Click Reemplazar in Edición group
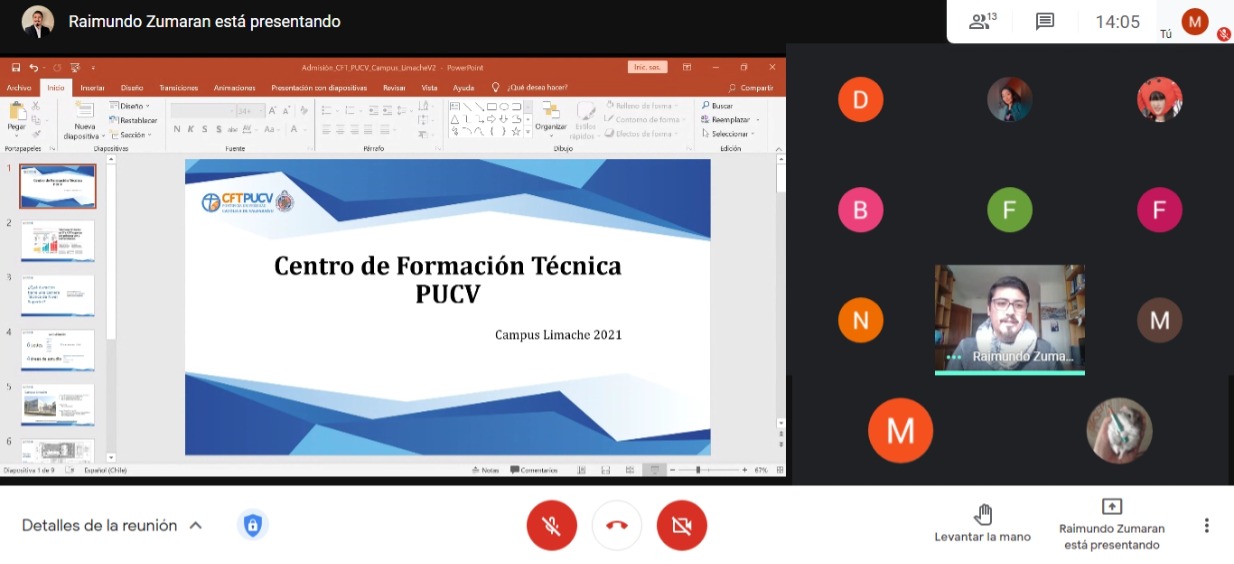The width and height of the screenshot is (1234, 564). pyautogui.click(x=730, y=120)
